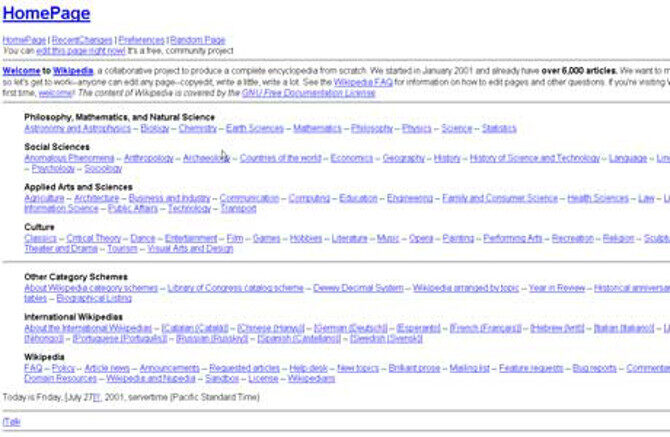Select the Earth Sciences category link
This screenshot has height=437, width=670.
[254, 128]
